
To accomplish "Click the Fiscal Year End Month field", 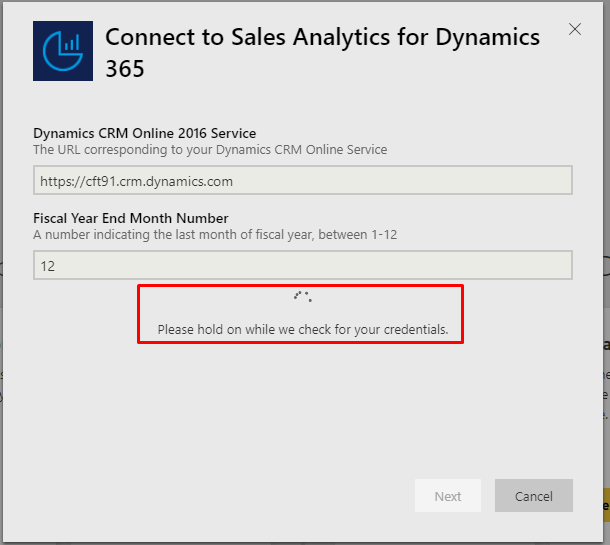I will 303,265.
